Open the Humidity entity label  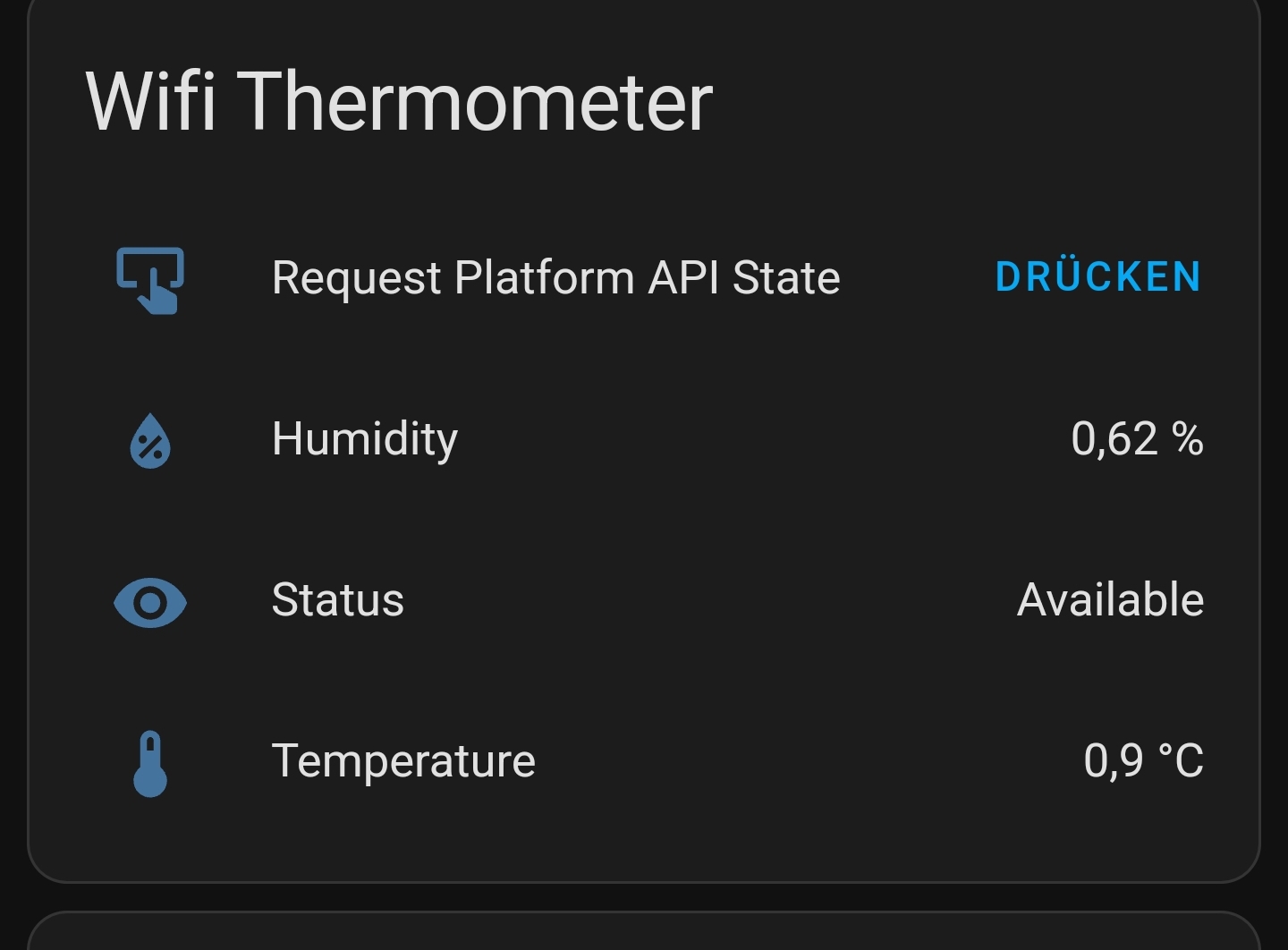point(365,439)
